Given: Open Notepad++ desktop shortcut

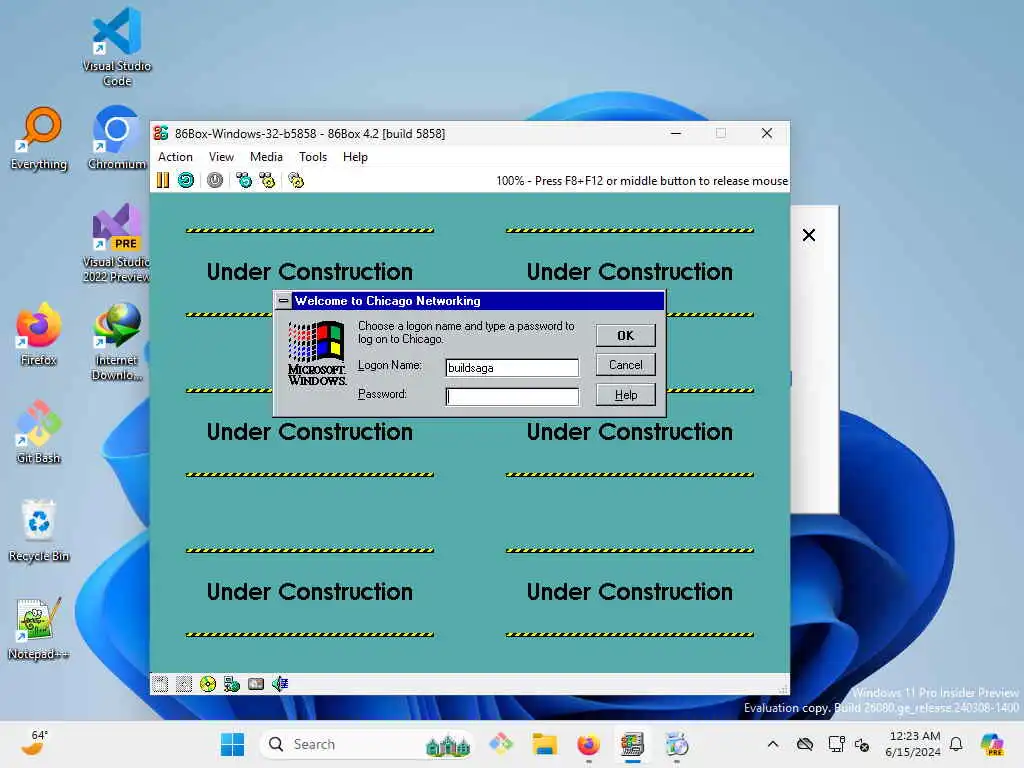Looking at the screenshot, I should 39,628.
